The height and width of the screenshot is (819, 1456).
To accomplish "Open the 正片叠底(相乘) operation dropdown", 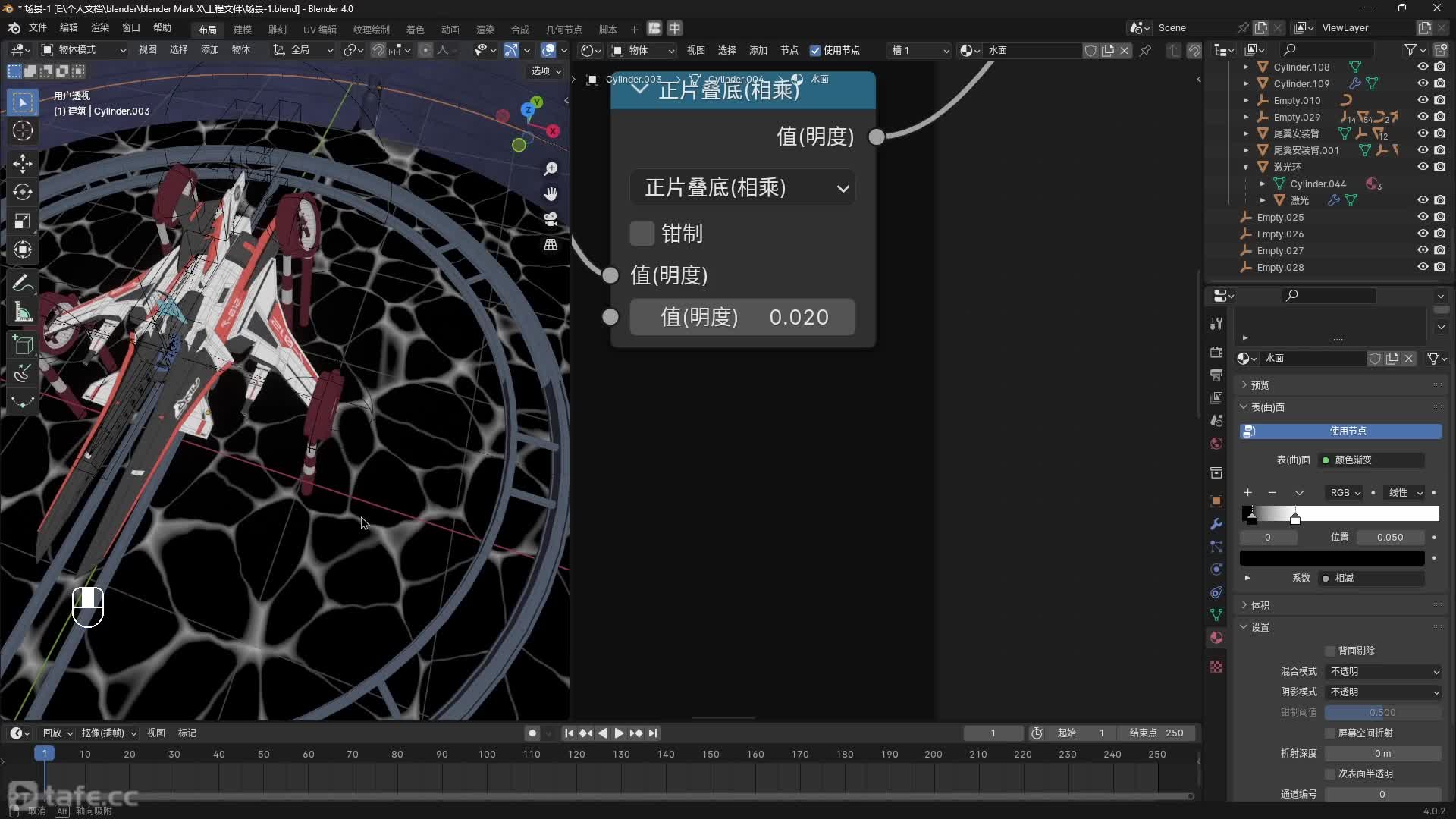I will [x=742, y=188].
